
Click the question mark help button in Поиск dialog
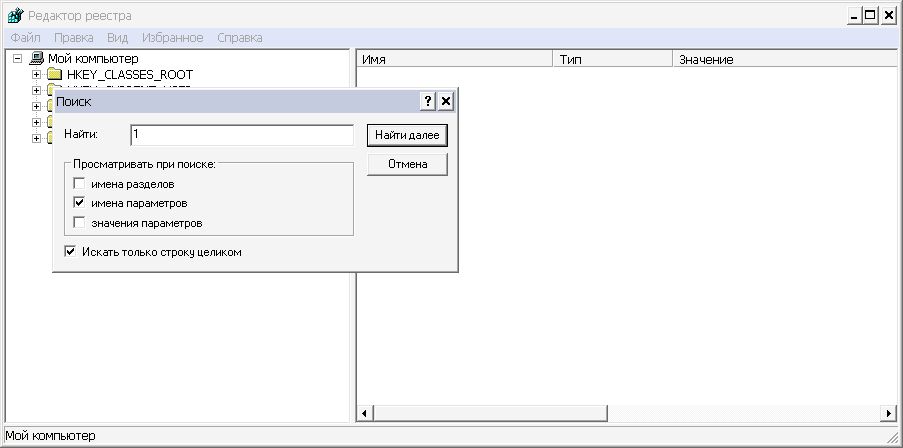[x=428, y=101]
